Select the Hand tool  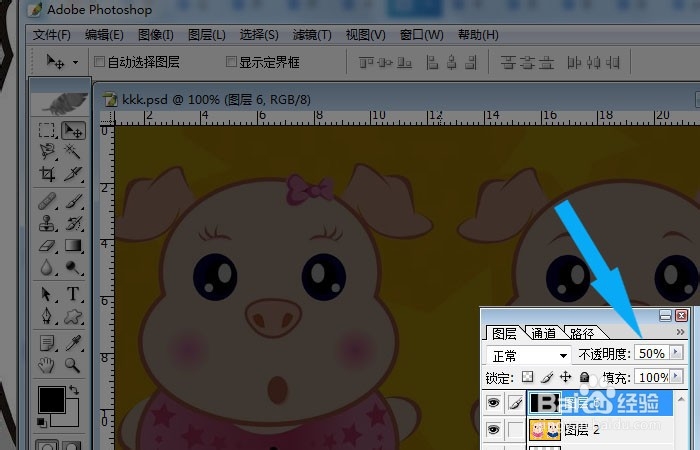point(47,365)
